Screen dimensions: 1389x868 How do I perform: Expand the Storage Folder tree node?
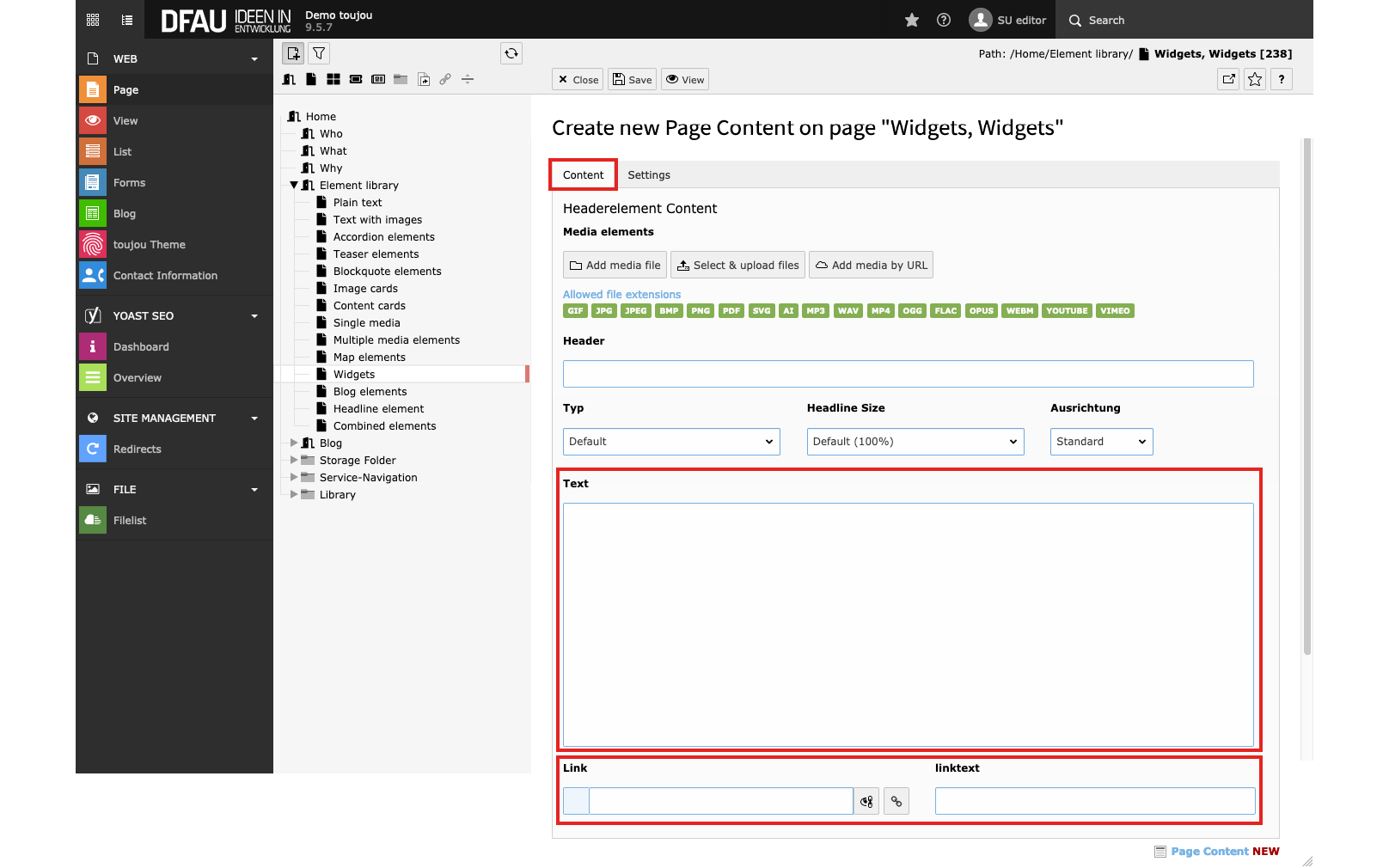tap(294, 461)
